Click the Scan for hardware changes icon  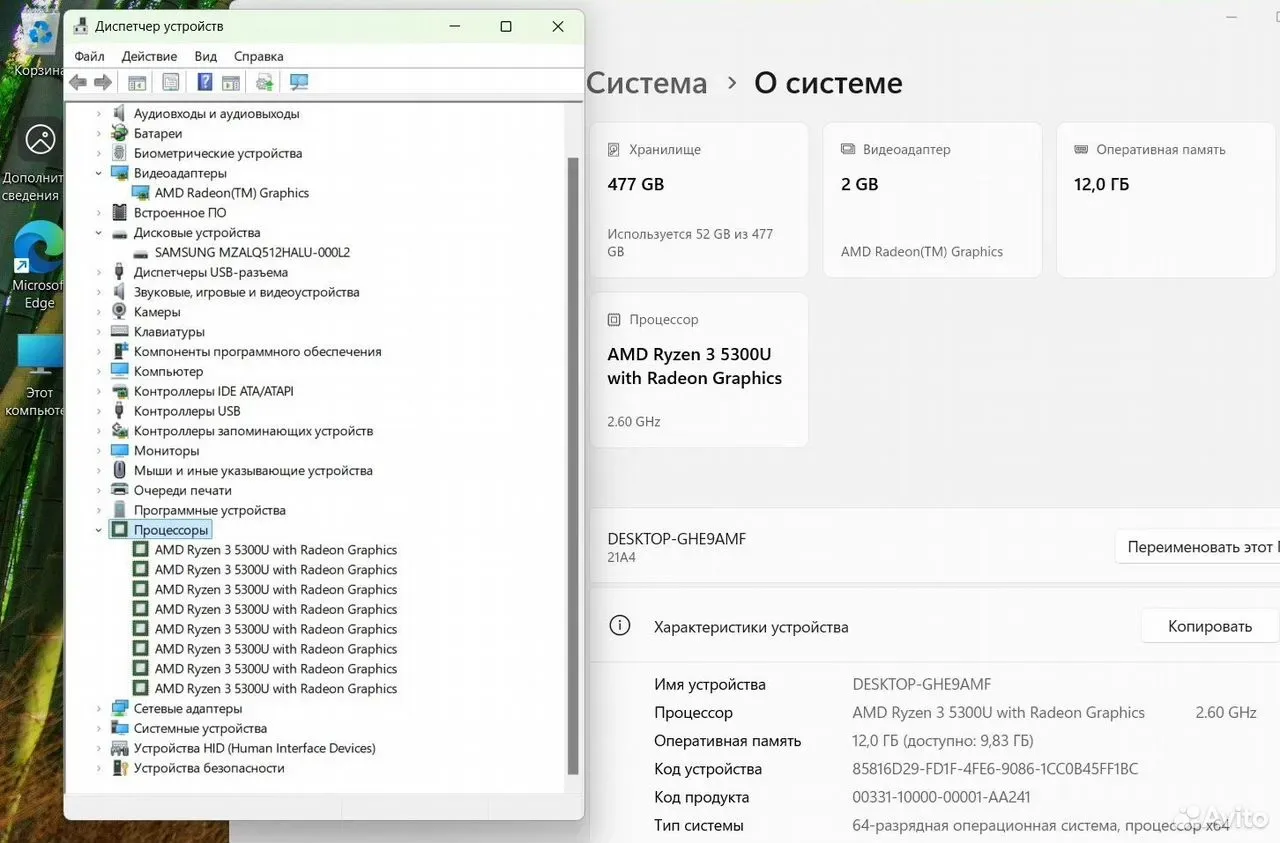tap(298, 82)
